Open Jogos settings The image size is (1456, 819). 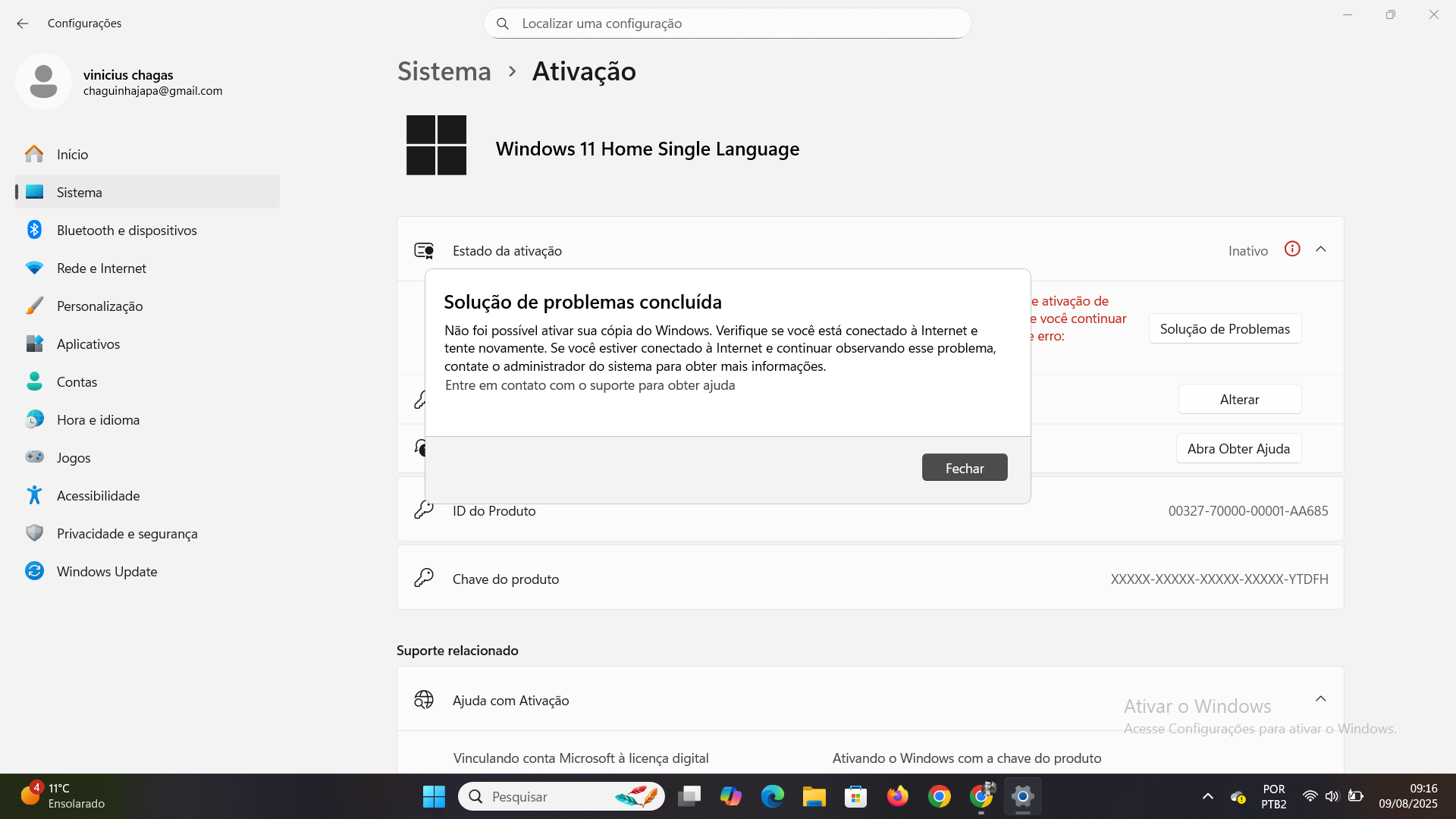coord(147,457)
